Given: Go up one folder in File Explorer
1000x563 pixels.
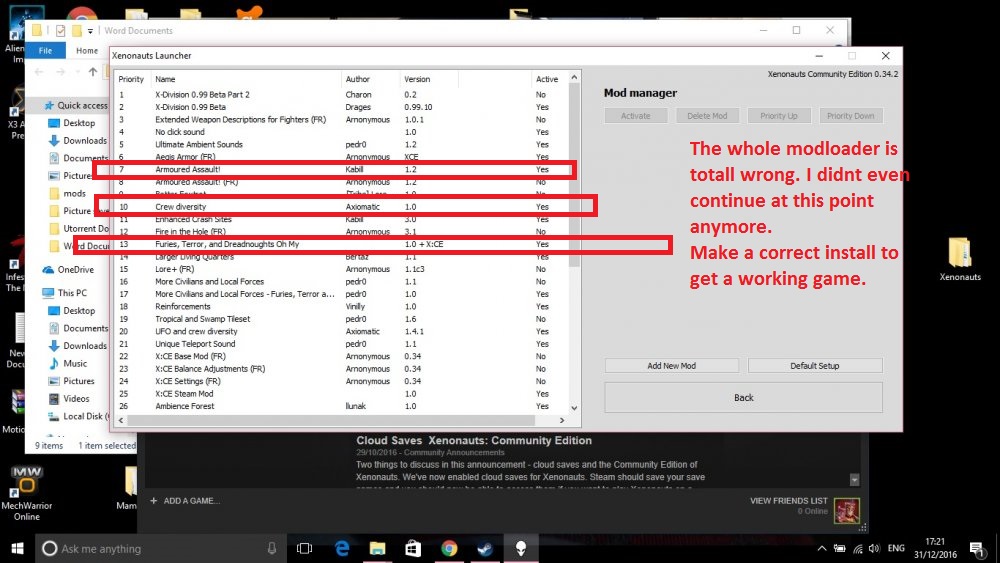Looking at the screenshot, I should pyautogui.click(x=93, y=71).
